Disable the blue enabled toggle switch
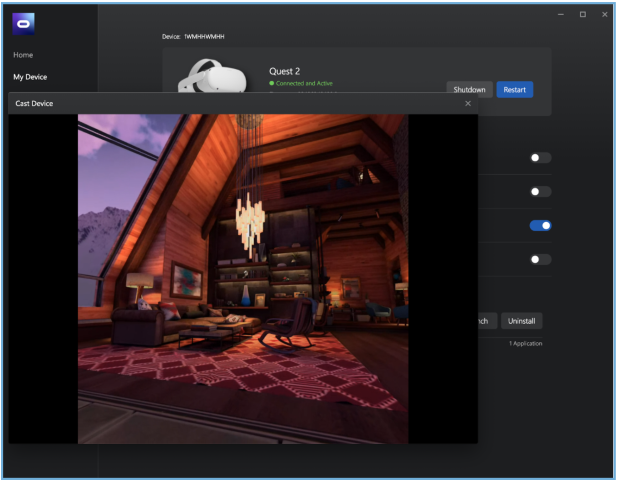Viewport: 618px width, 480px height. click(540, 226)
